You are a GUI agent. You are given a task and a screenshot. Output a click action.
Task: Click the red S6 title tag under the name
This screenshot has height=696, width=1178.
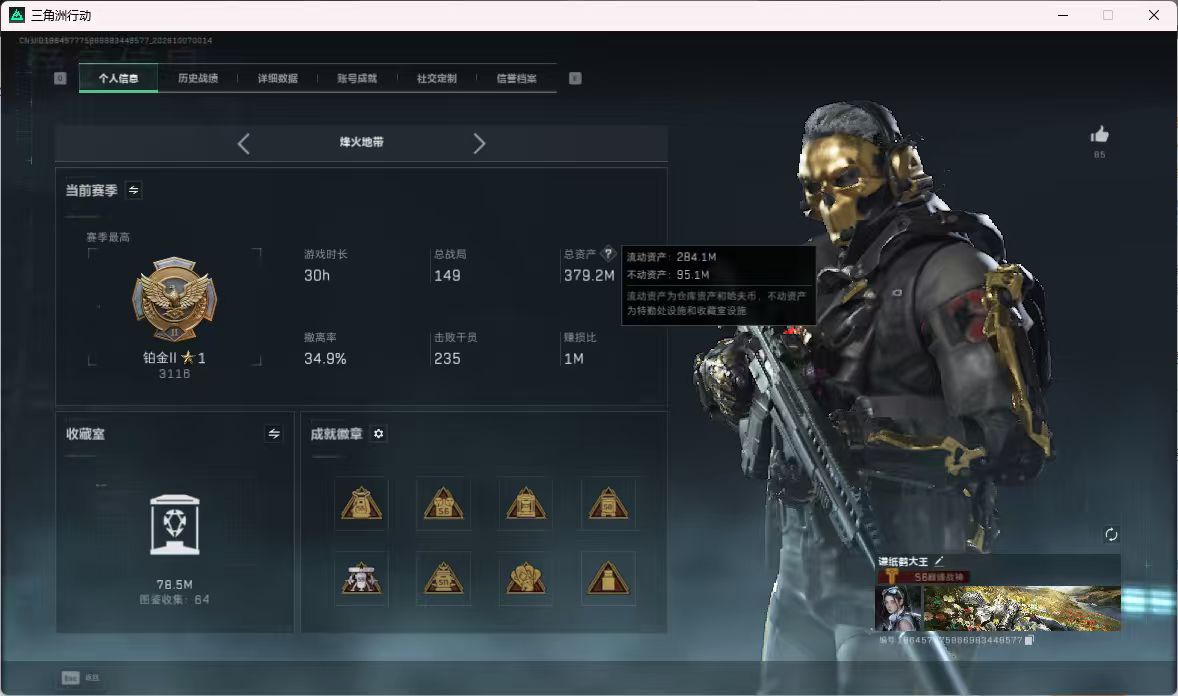924,576
